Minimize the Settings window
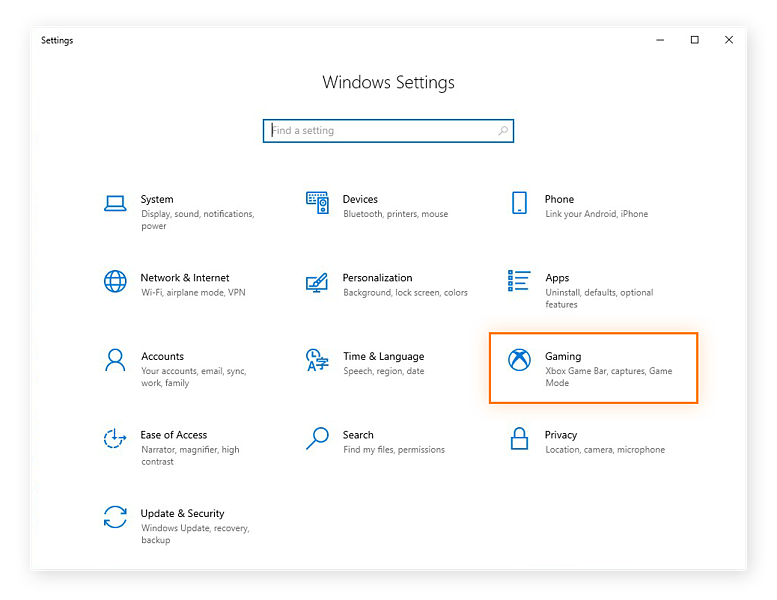 click(x=660, y=40)
